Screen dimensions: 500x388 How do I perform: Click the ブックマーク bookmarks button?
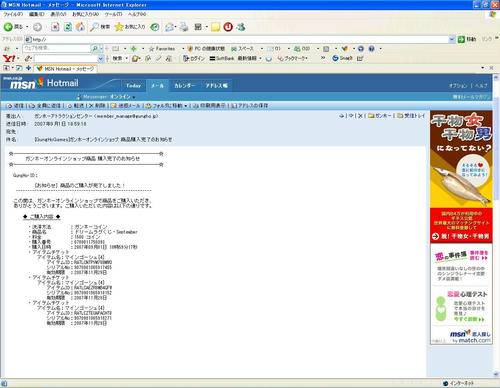(x=293, y=58)
